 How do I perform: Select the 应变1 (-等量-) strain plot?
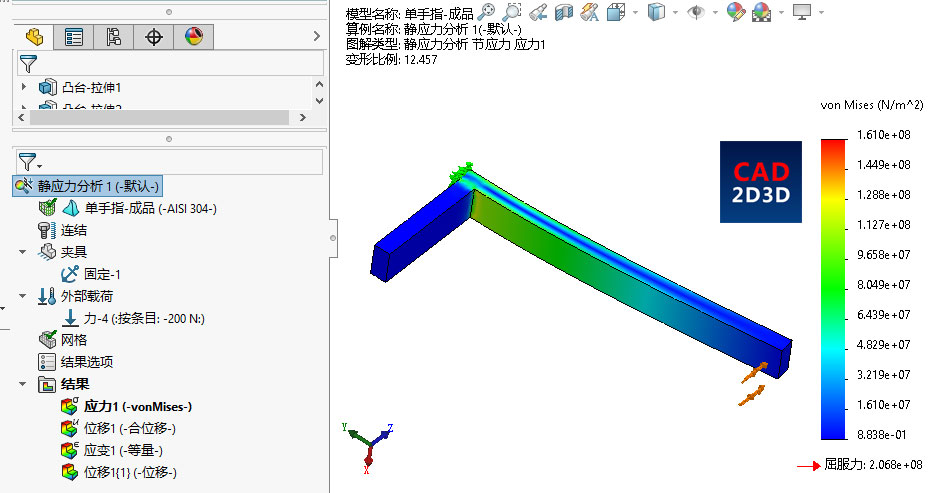(123, 451)
